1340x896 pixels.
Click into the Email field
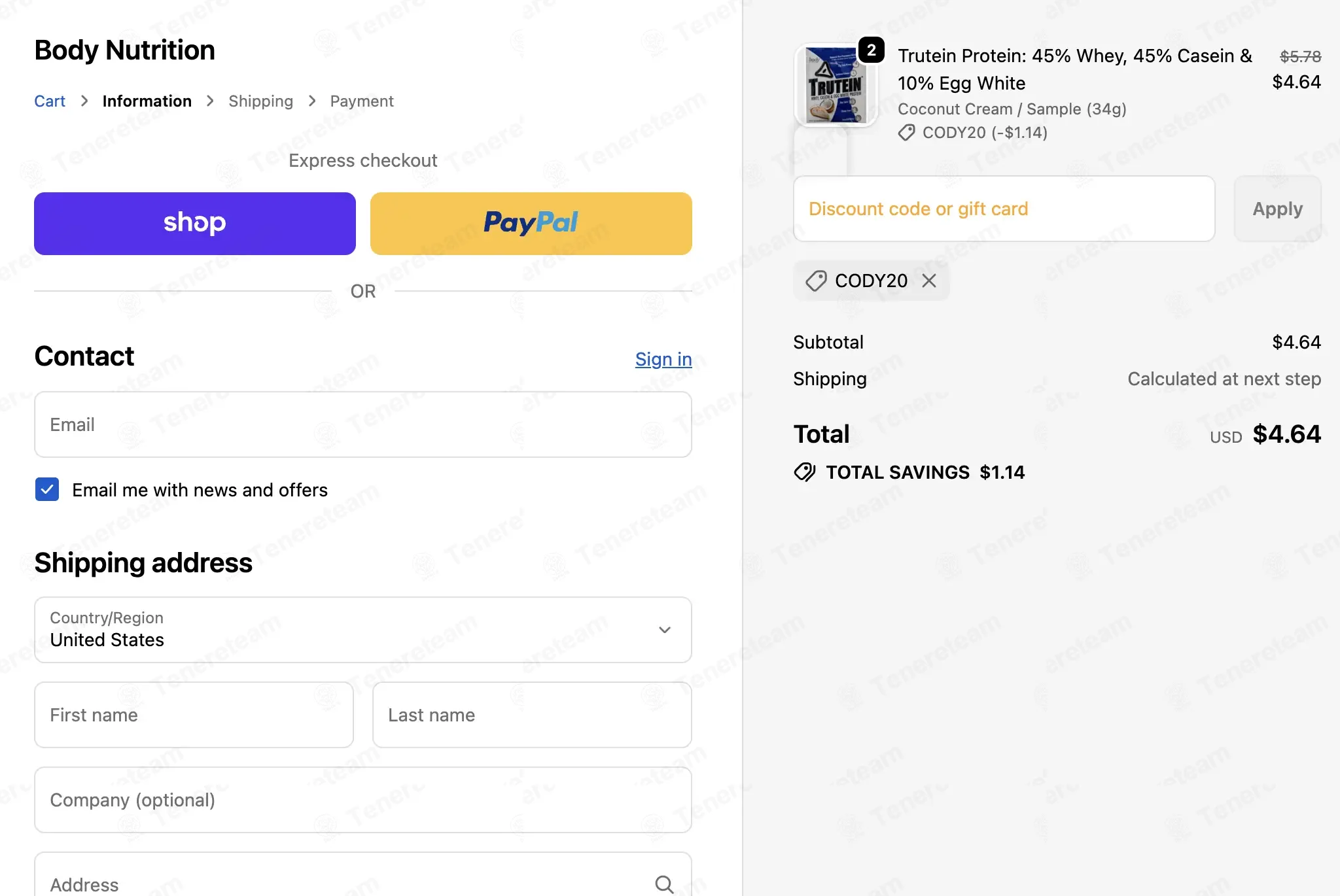(363, 424)
